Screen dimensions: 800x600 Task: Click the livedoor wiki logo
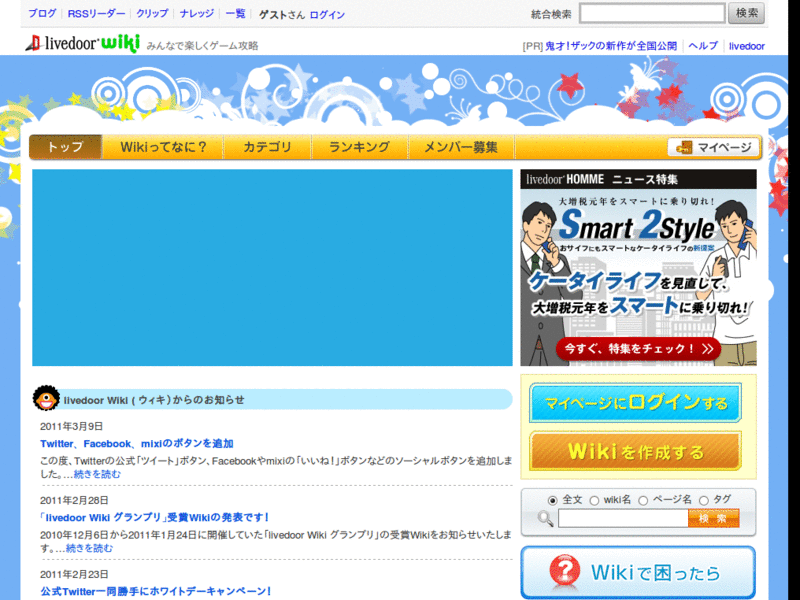(x=83, y=43)
